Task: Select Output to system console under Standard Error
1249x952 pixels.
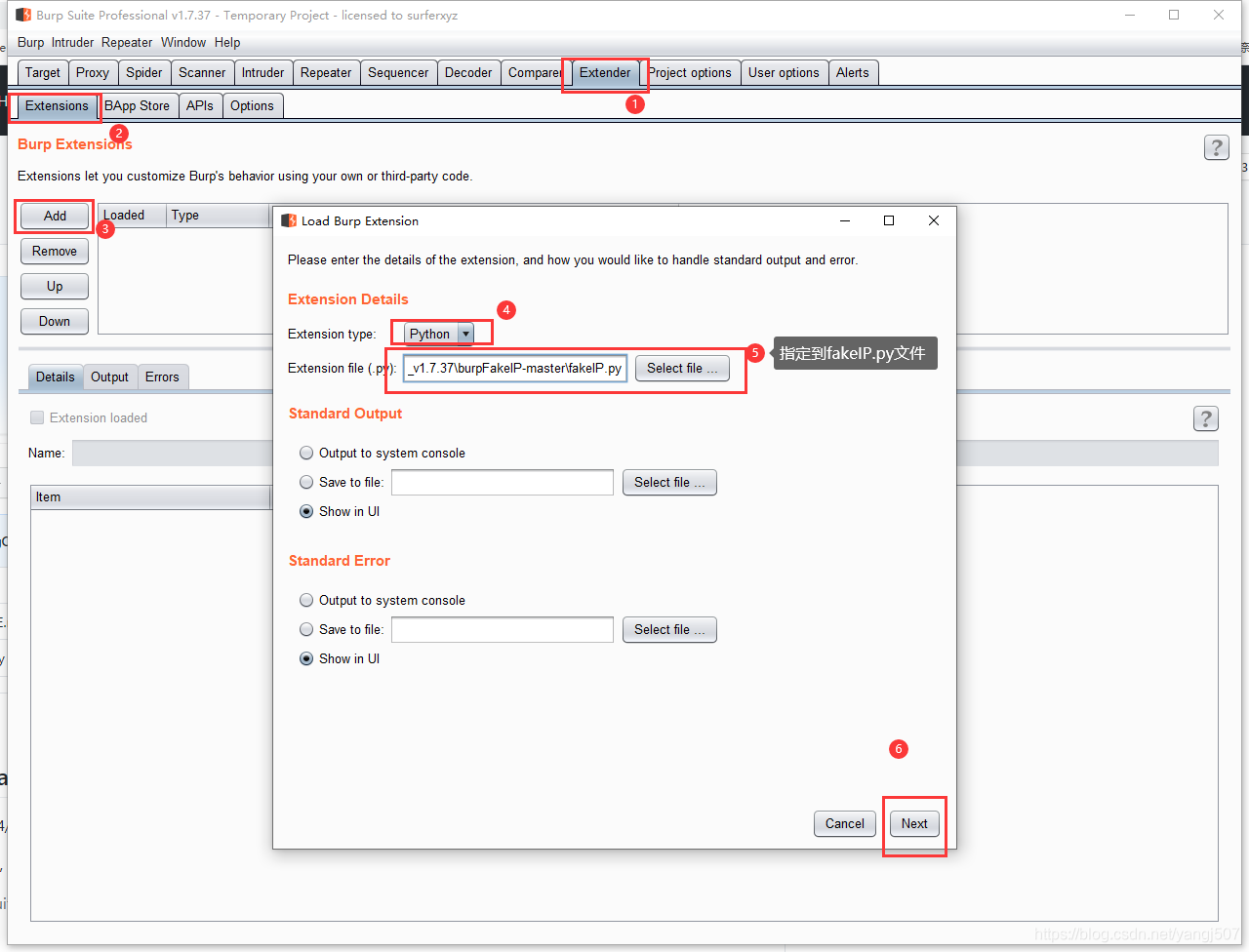Action: [x=306, y=600]
